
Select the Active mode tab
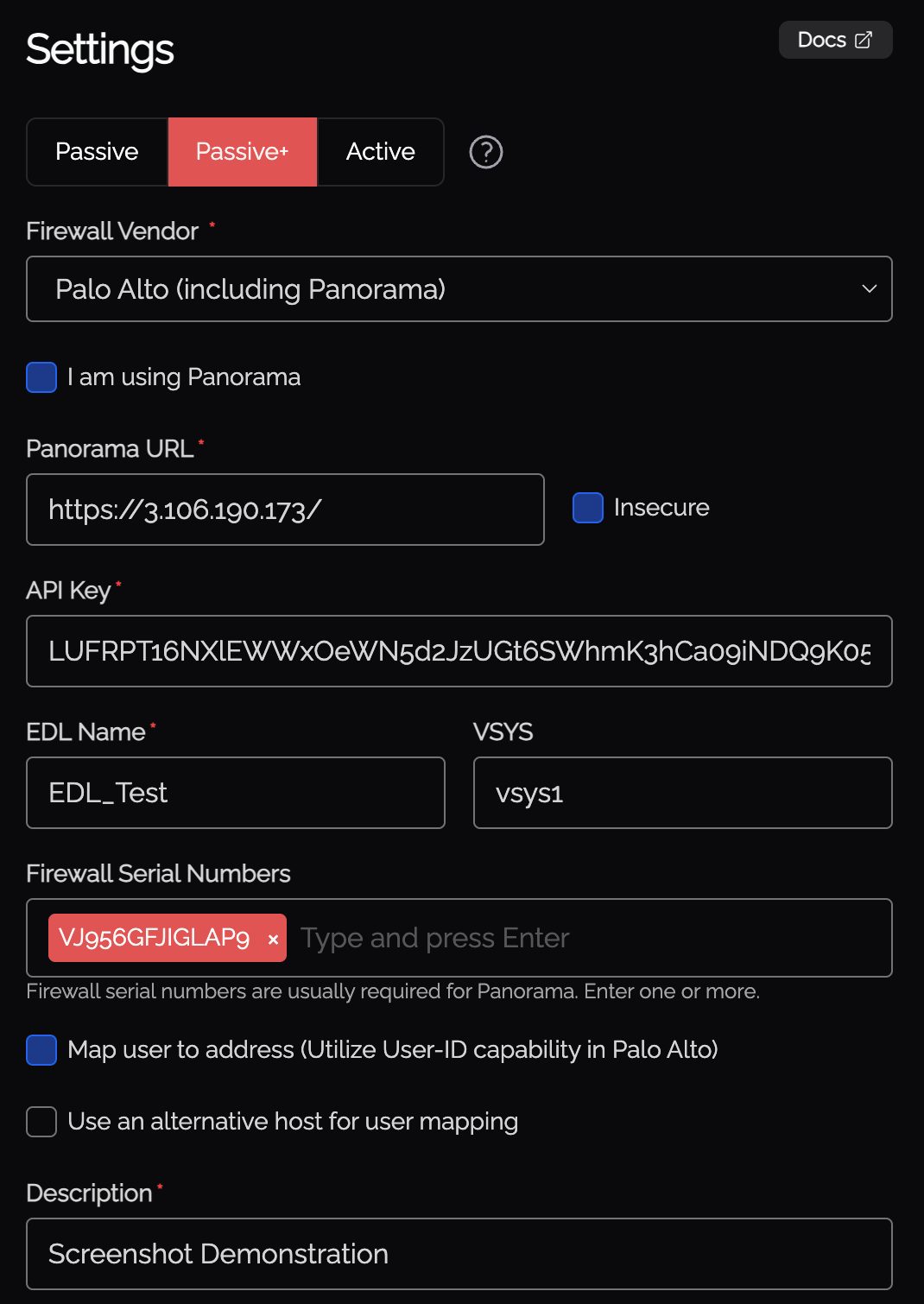380,151
